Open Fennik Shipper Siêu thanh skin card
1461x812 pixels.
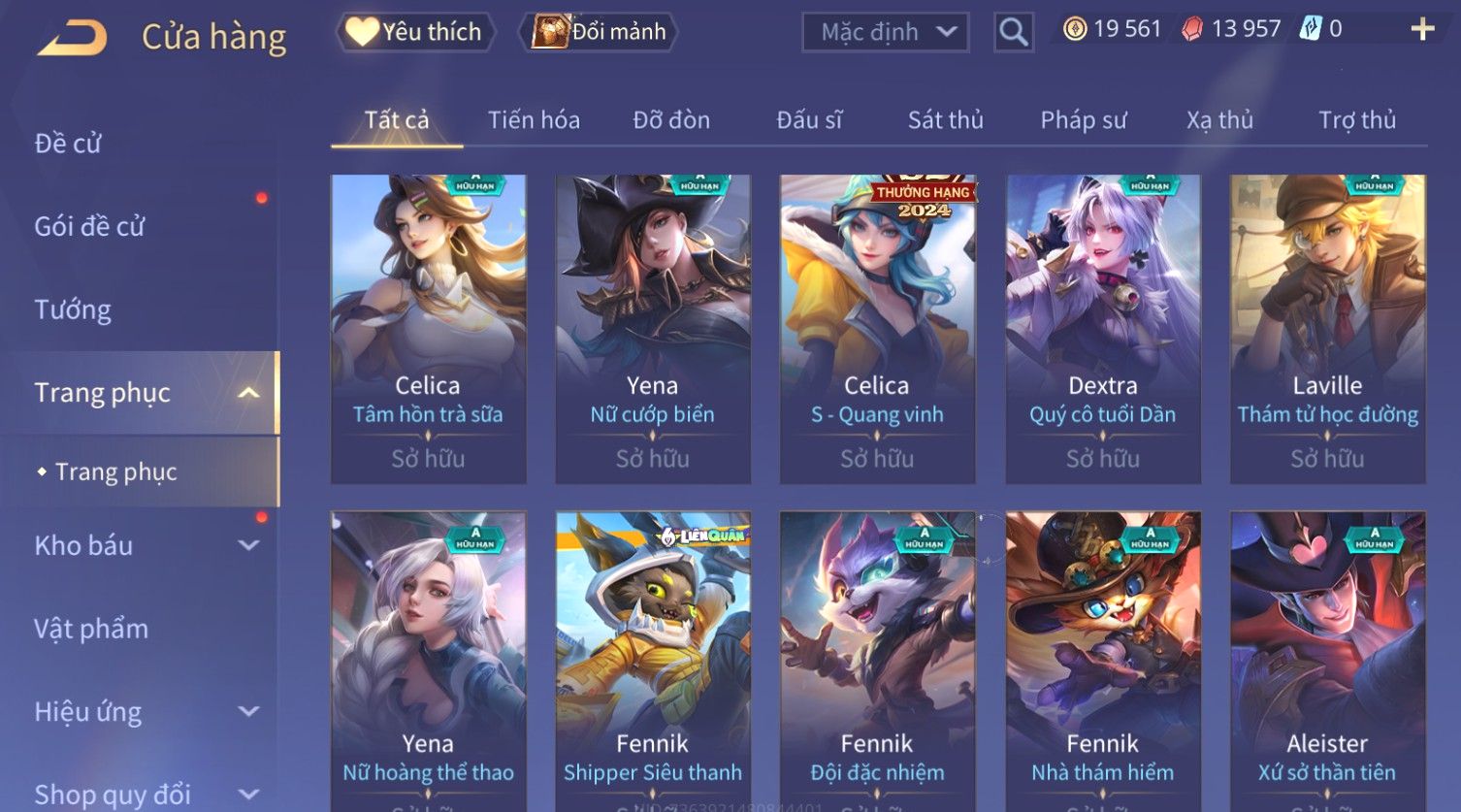pyautogui.click(x=653, y=662)
